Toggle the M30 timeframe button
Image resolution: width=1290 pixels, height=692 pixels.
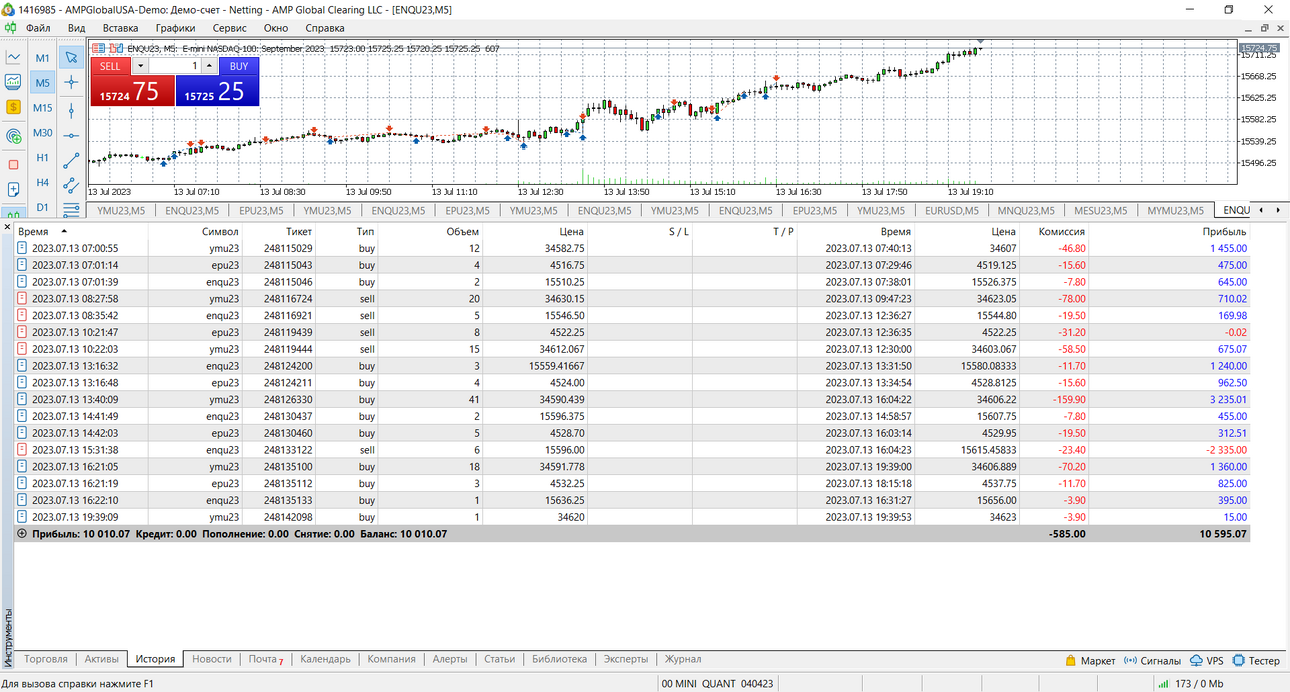click(x=43, y=133)
